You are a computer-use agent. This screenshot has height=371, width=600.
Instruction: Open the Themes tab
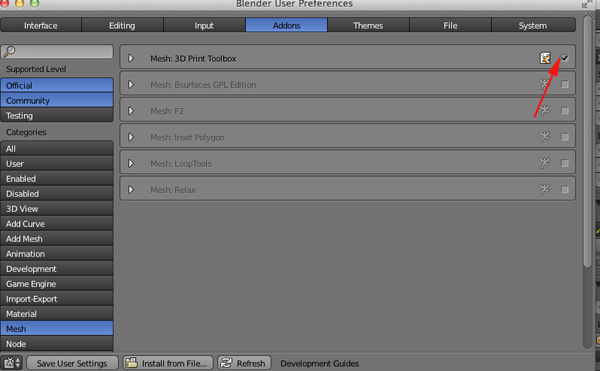pyautogui.click(x=368, y=25)
